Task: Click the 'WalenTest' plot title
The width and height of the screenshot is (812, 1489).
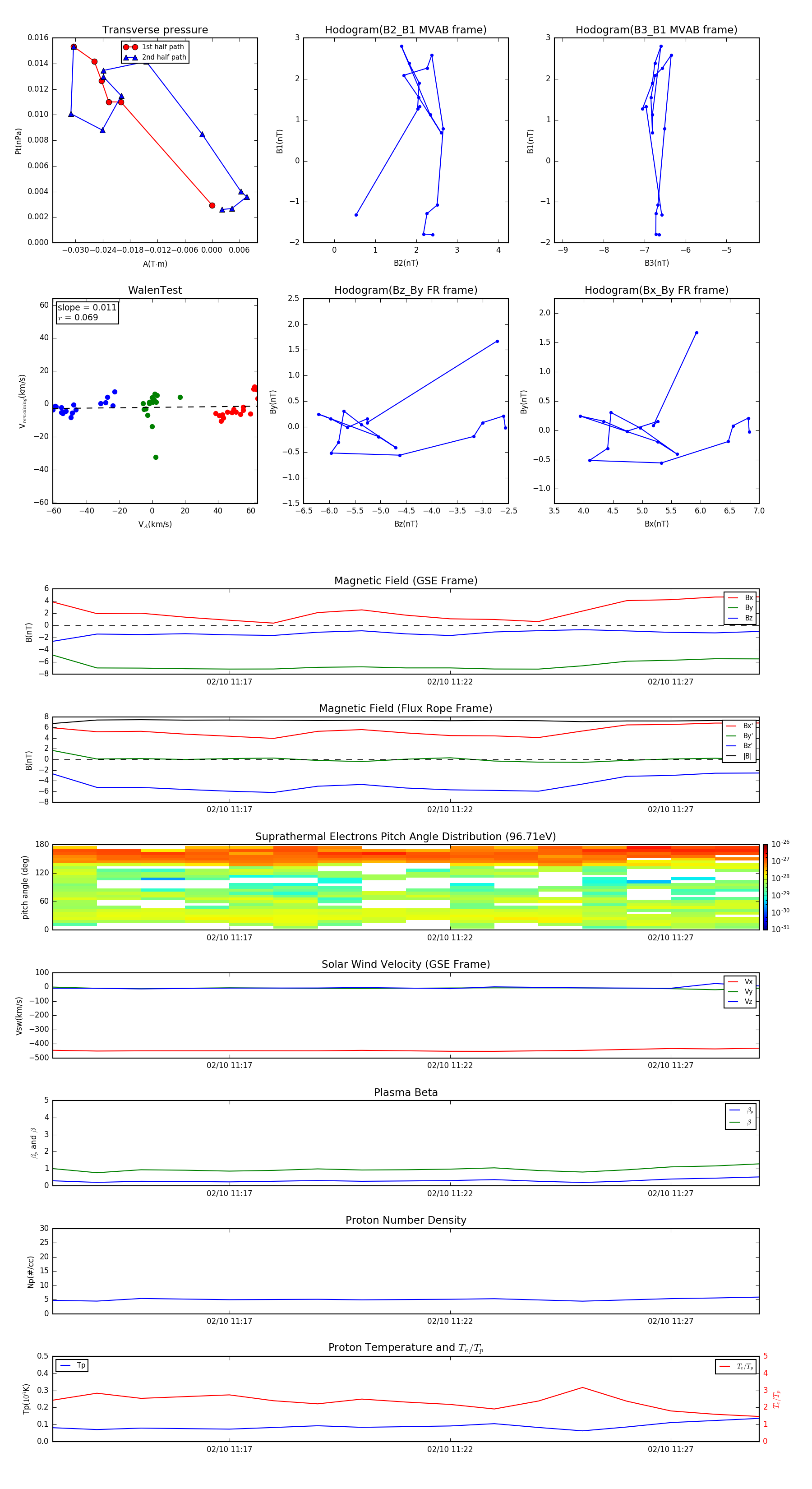Action: point(155,290)
